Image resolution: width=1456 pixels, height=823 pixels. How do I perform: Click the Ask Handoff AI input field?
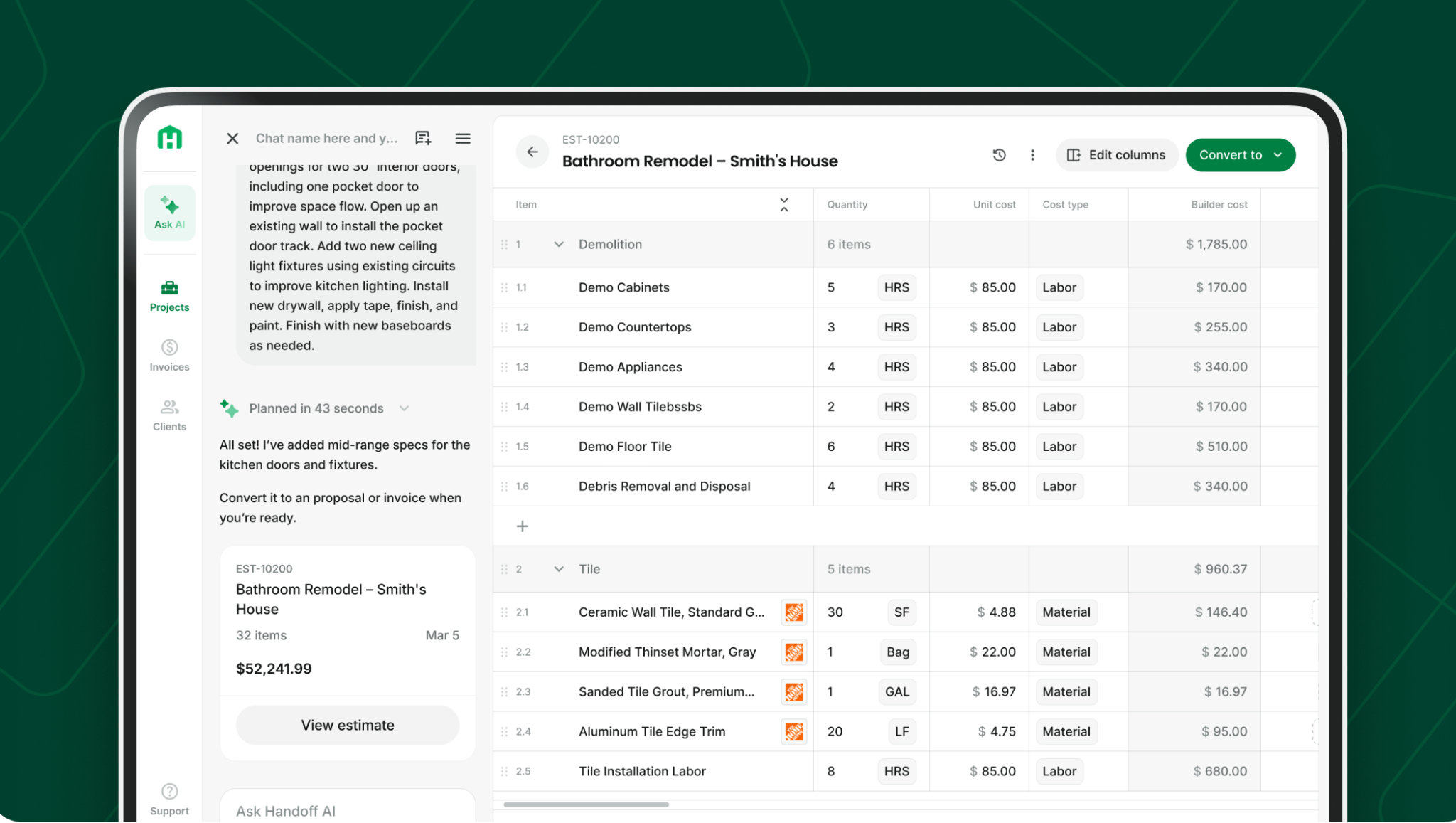tap(347, 811)
